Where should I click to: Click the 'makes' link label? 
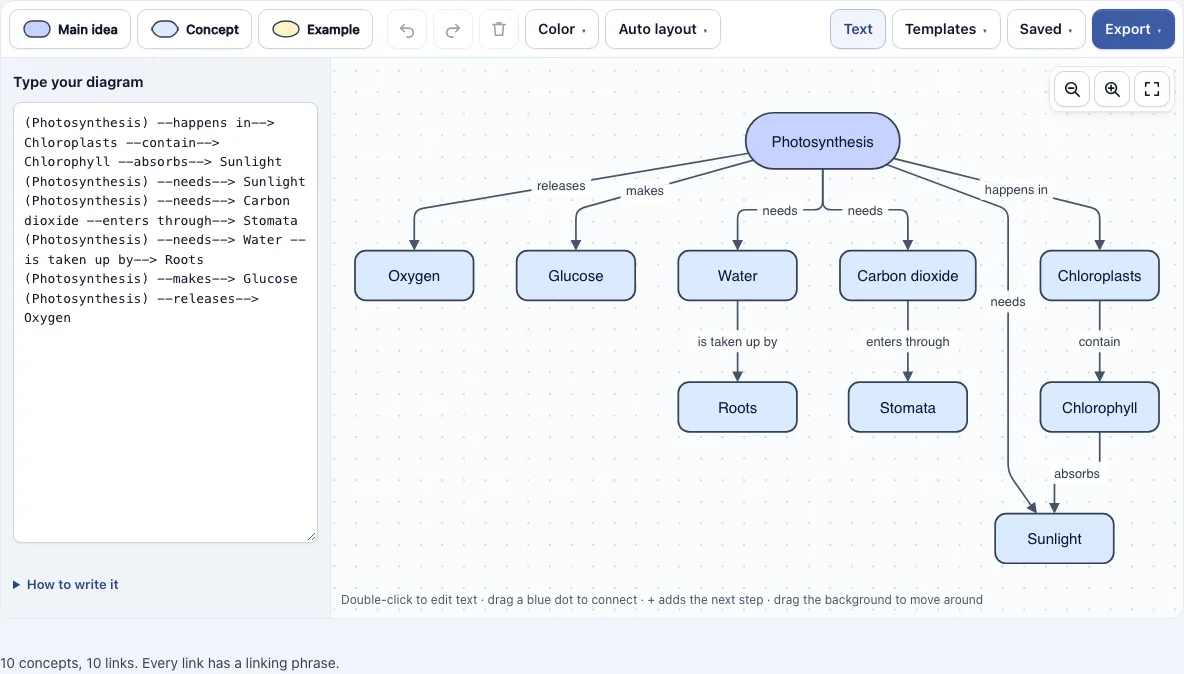(645, 191)
